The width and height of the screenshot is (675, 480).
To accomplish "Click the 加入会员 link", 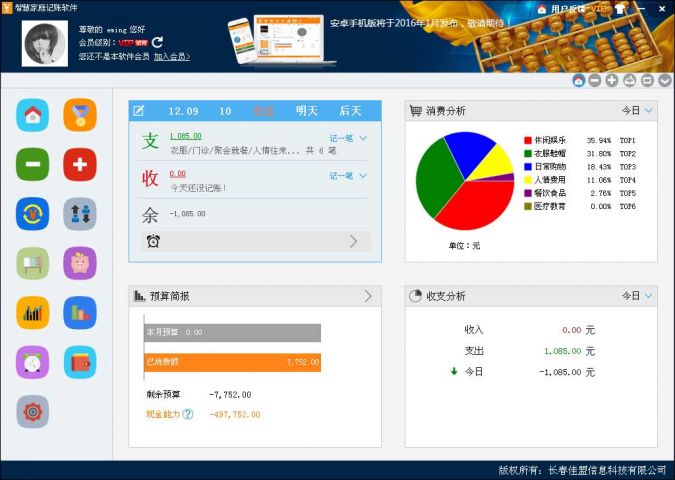I will click(x=172, y=57).
